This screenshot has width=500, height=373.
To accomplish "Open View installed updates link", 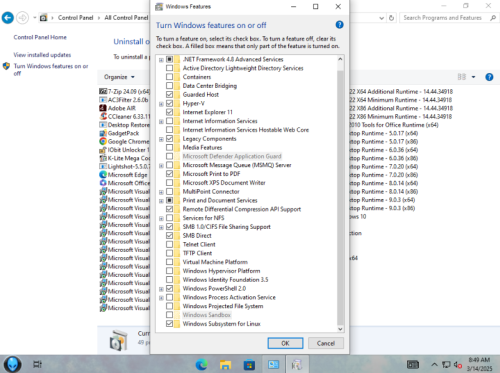I will 42,55.
